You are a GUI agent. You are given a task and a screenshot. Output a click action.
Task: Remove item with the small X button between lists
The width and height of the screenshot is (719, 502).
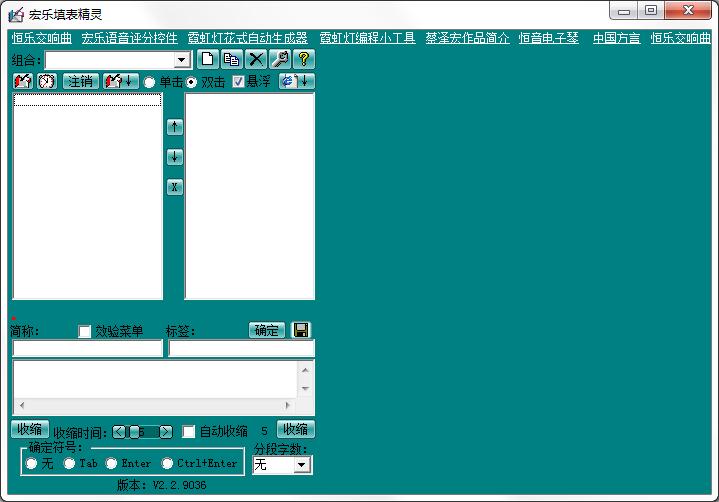tap(175, 187)
